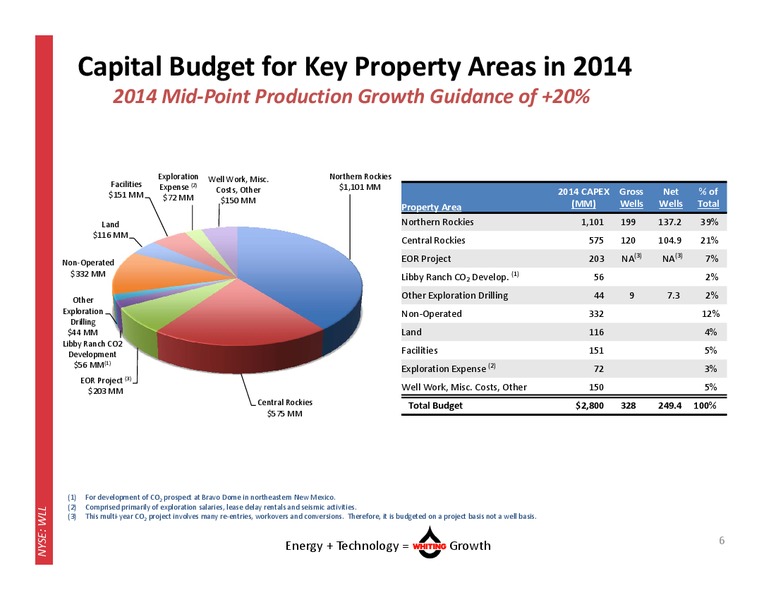This screenshot has width=776, height=600.
Task: Click 'Libby Ranch CO2 Development $56 MM' chart label
Action: click(92, 354)
